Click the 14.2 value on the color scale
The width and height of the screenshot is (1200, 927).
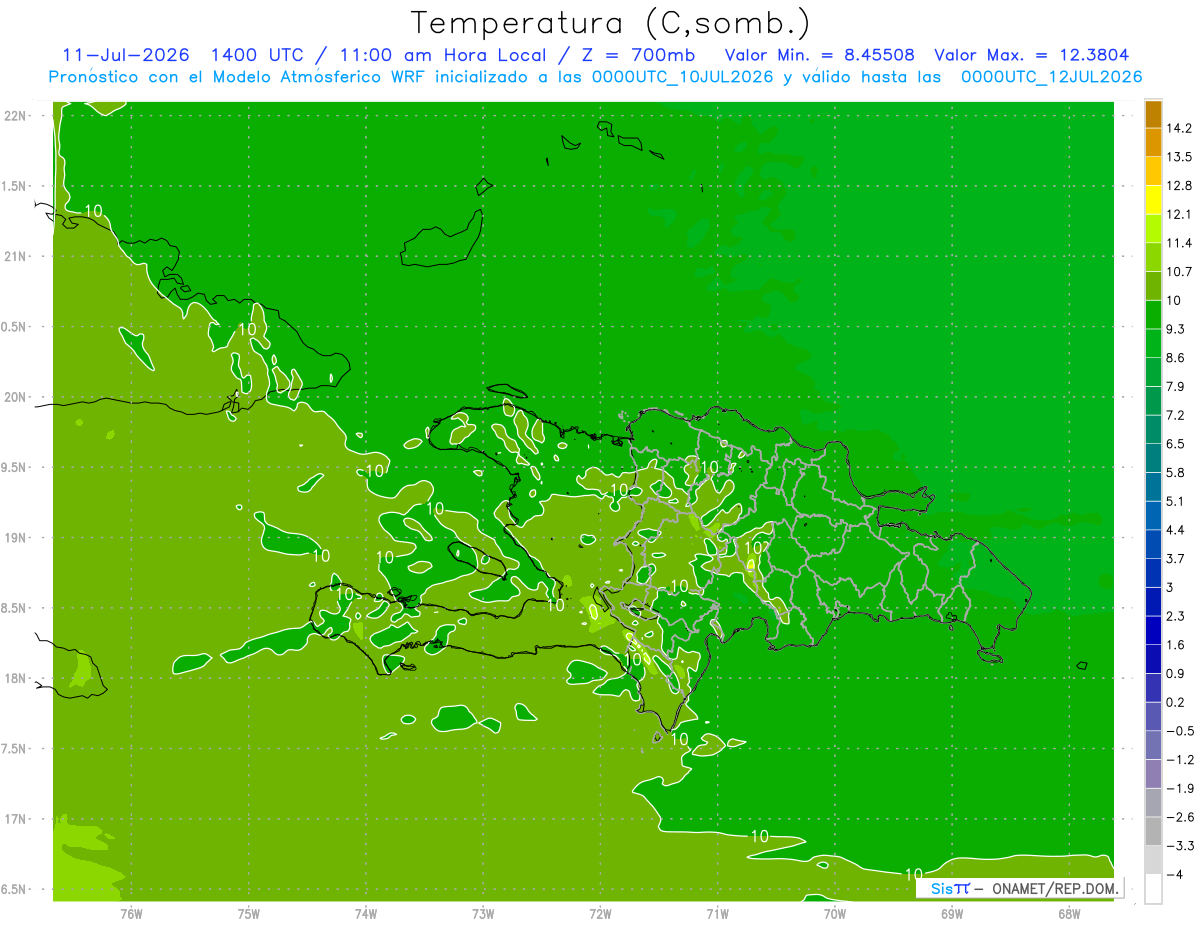(x=1180, y=128)
